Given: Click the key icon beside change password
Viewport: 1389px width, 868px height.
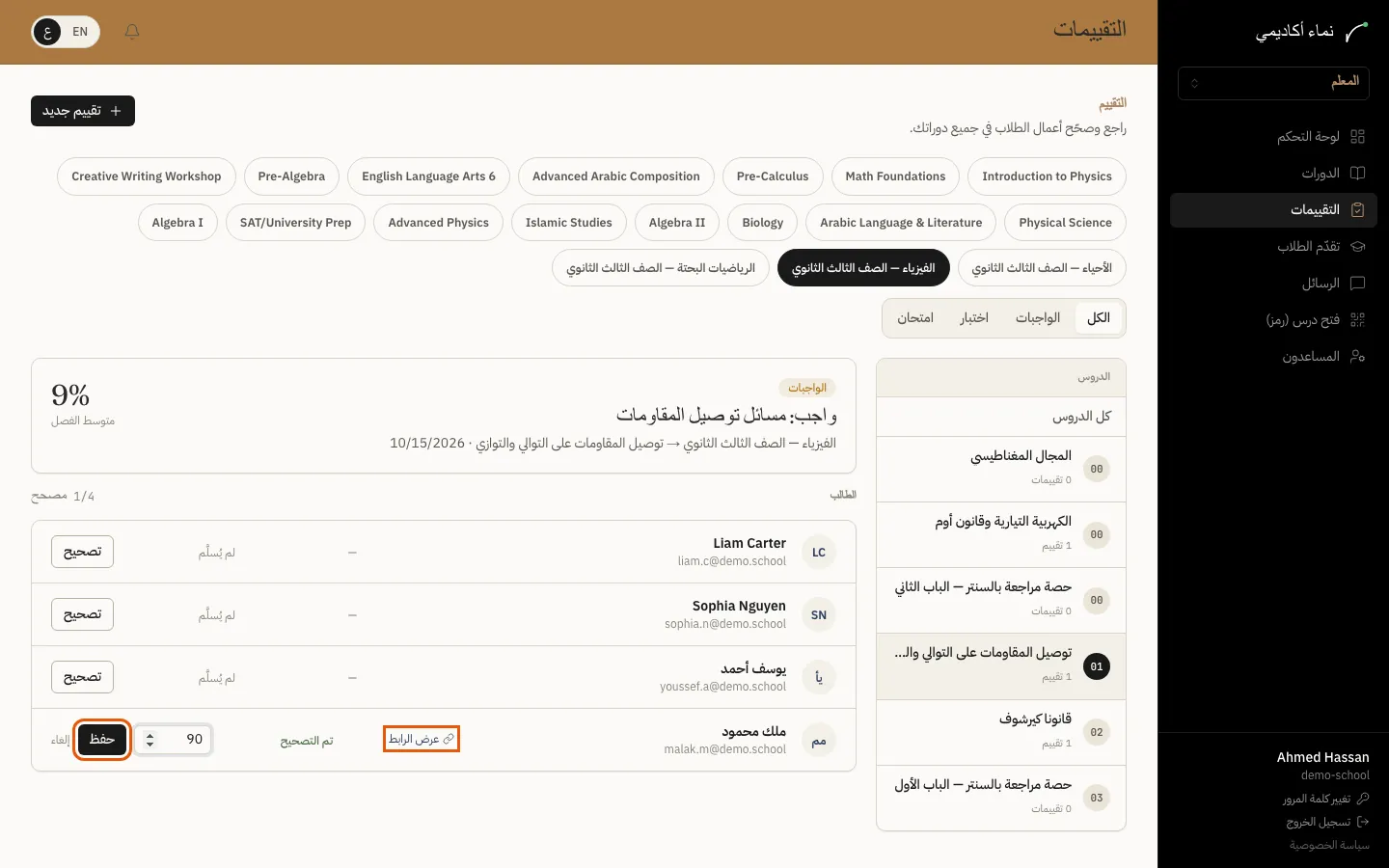Looking at the screenshot, I should pyautogui.click(x=1363, y=800).
